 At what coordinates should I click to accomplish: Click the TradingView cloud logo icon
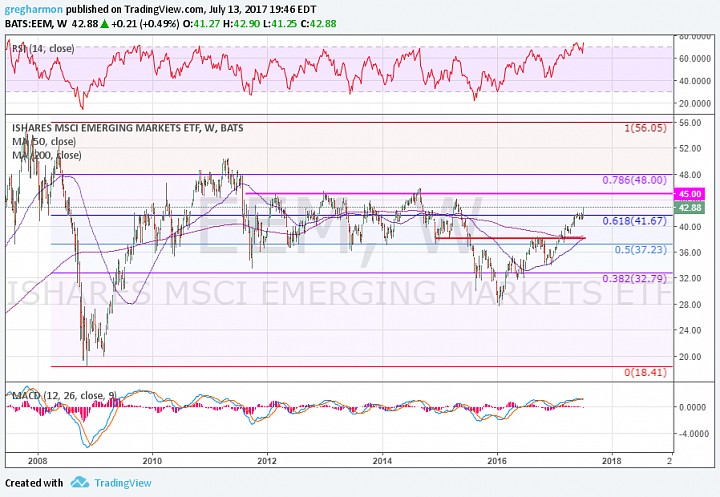point(80,482)
